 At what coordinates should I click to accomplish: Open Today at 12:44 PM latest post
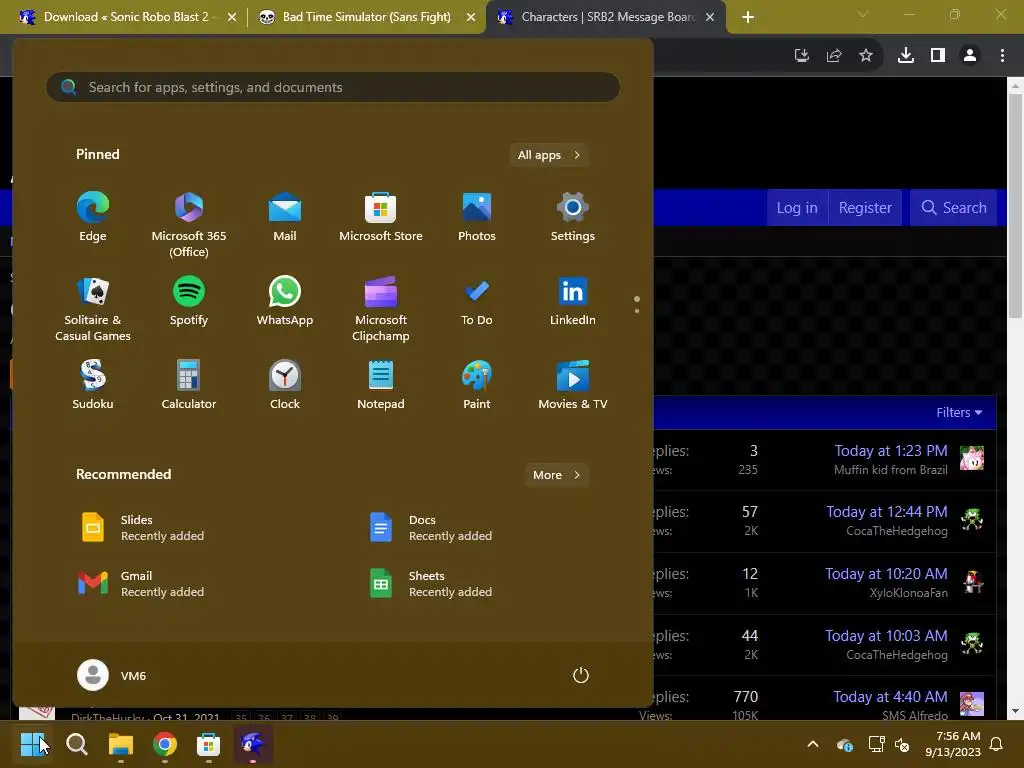click(887, 511)
